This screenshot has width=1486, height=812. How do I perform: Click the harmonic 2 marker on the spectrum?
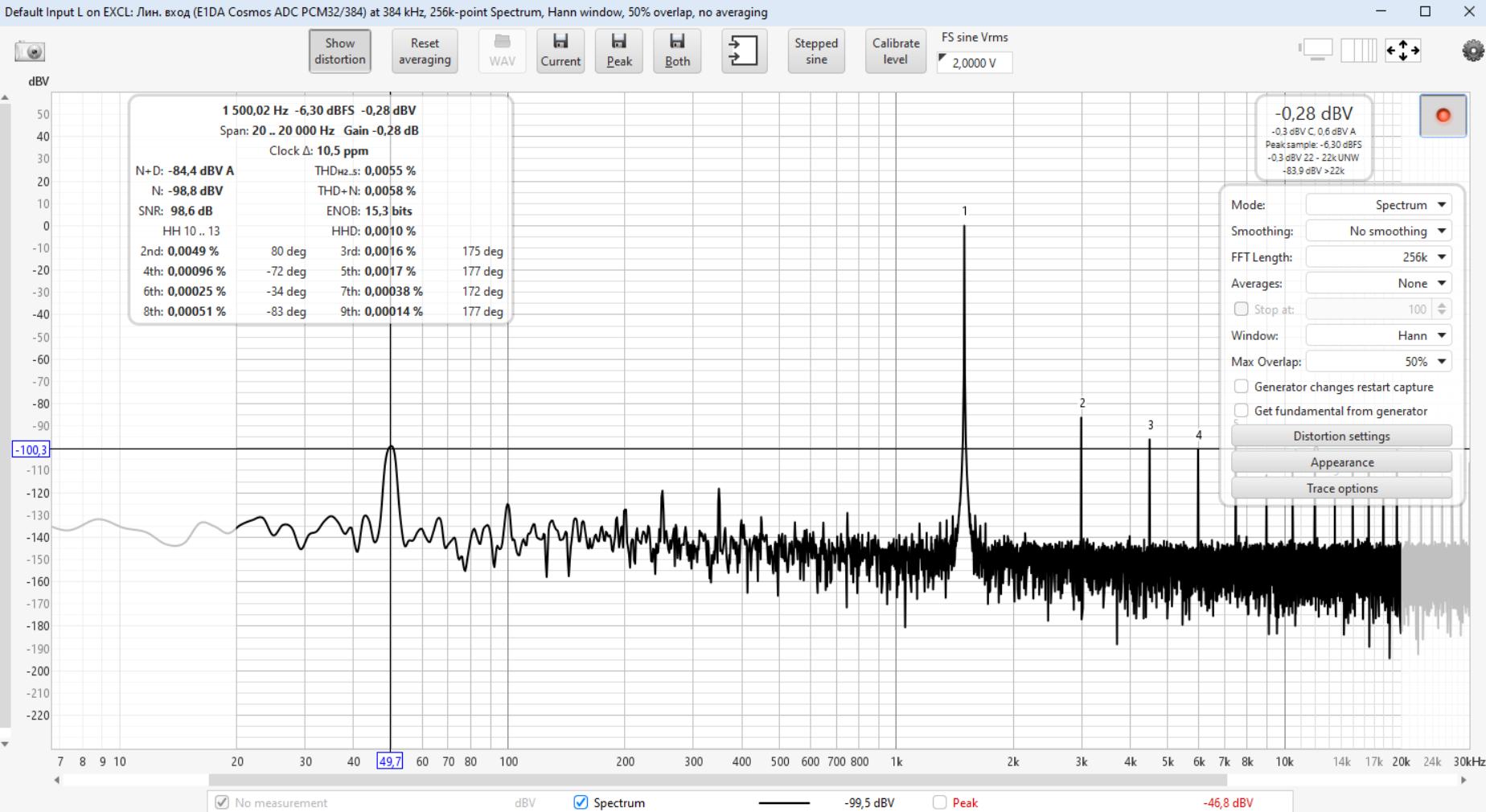tap(1082, 403)
